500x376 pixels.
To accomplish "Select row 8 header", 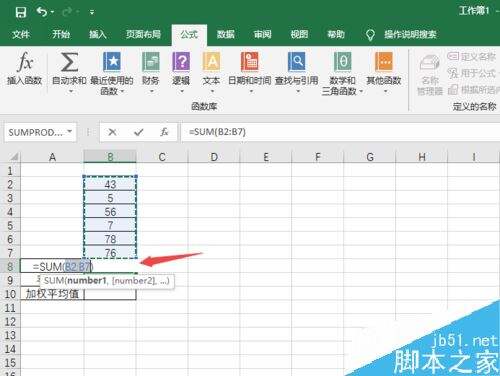I will click(10, 267).
